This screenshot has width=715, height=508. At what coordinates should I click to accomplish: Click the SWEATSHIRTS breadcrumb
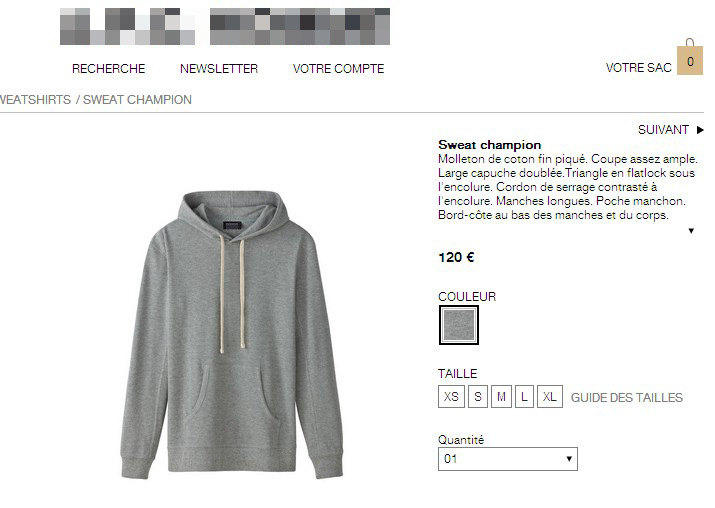(x=36, y=99)
